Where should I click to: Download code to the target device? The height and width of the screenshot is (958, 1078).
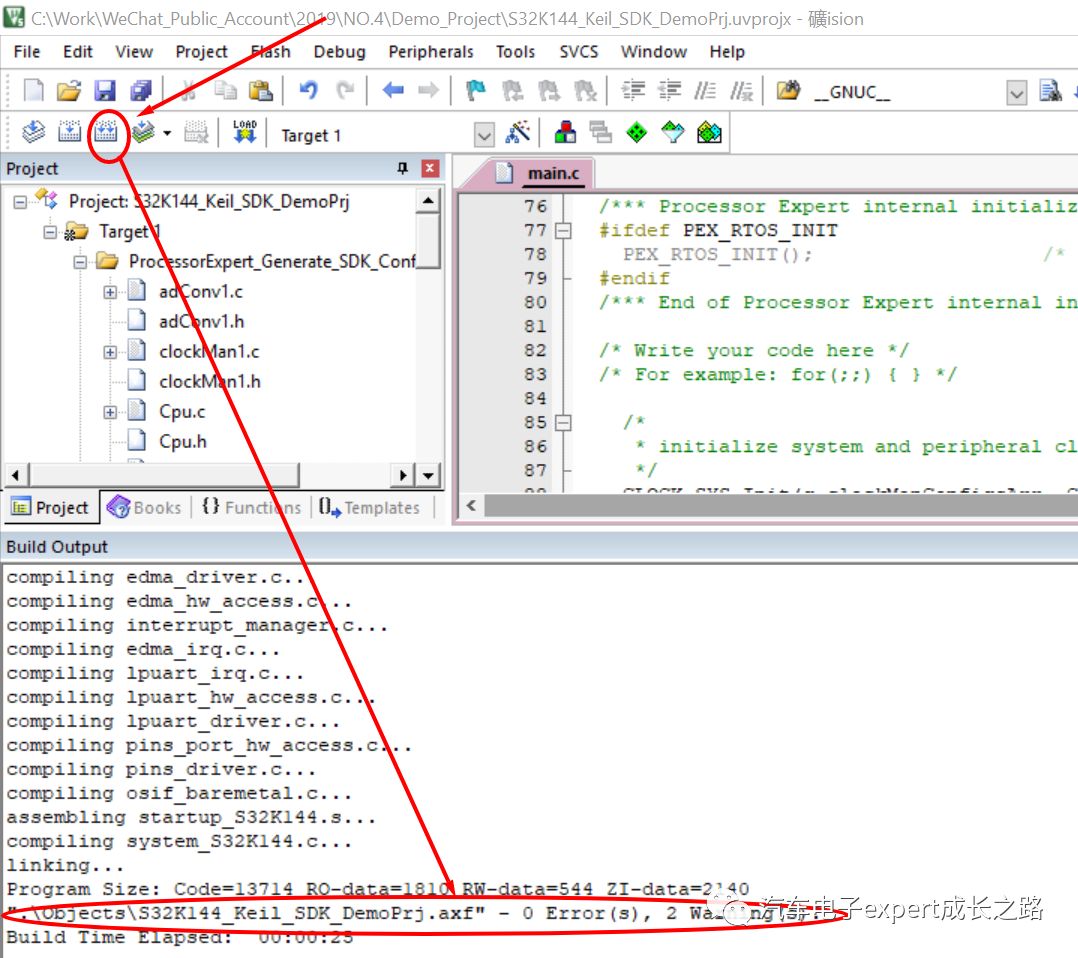pos(243,131)
